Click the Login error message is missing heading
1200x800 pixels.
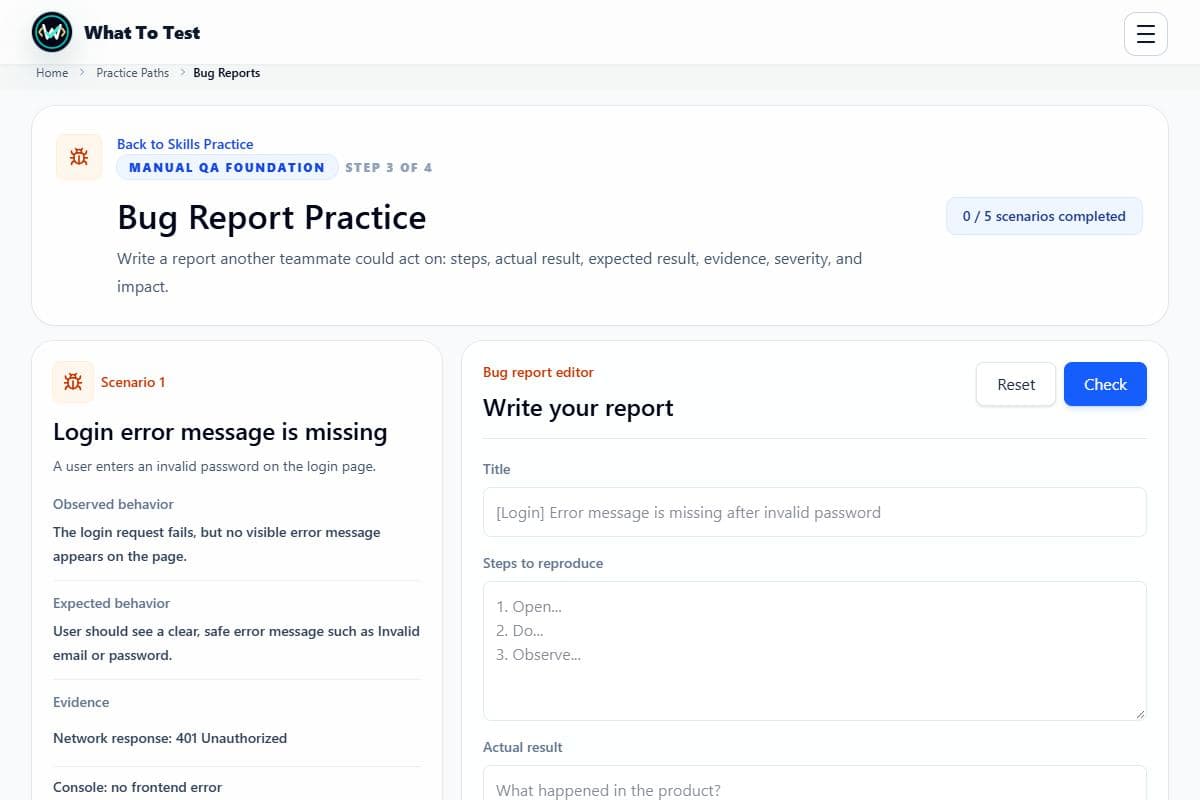click(x=220, y=432)
